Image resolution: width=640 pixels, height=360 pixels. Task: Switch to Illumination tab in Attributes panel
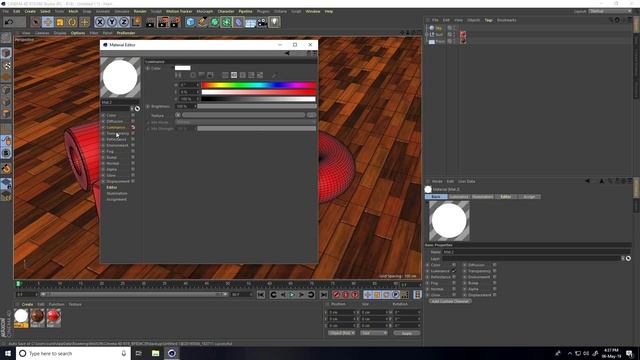coord(482,197)
